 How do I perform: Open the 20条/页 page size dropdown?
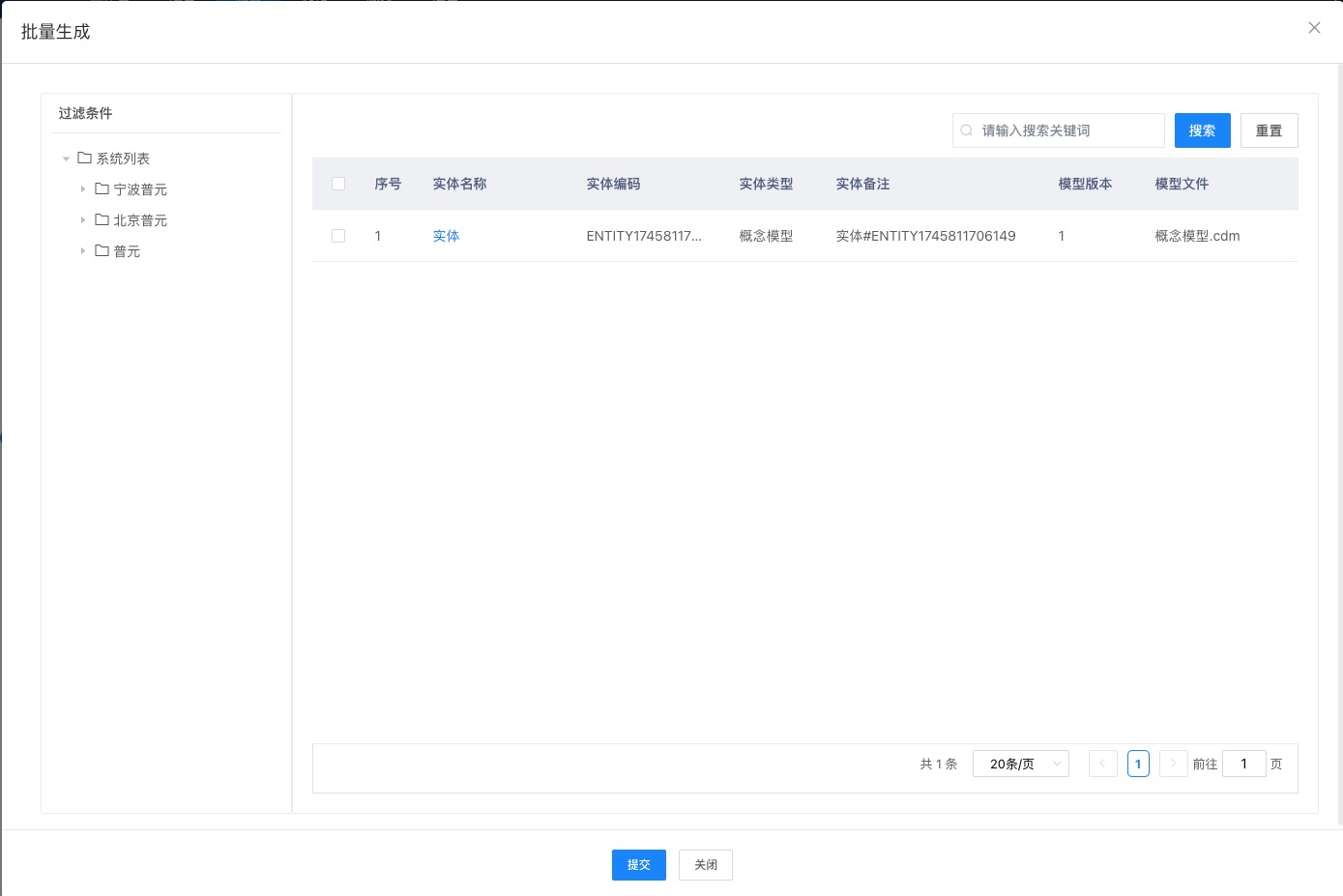pos(1021,764)
